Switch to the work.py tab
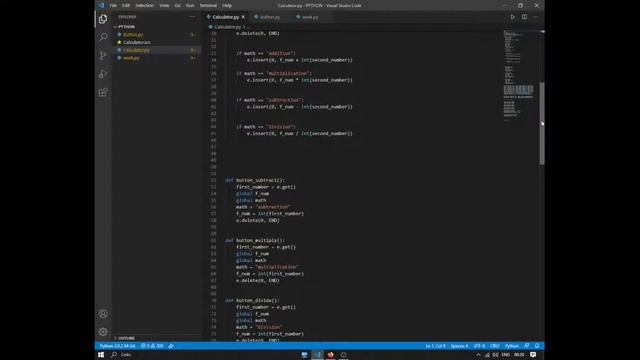The image size is (640, 360). pyautogui.click(x=311, y=17)
